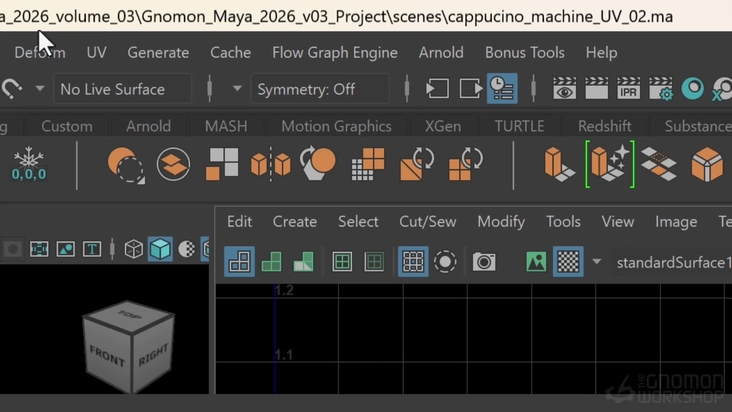Click the combine squares shelf icon
Screen dimensions: 732x412
tap(222, 164)
